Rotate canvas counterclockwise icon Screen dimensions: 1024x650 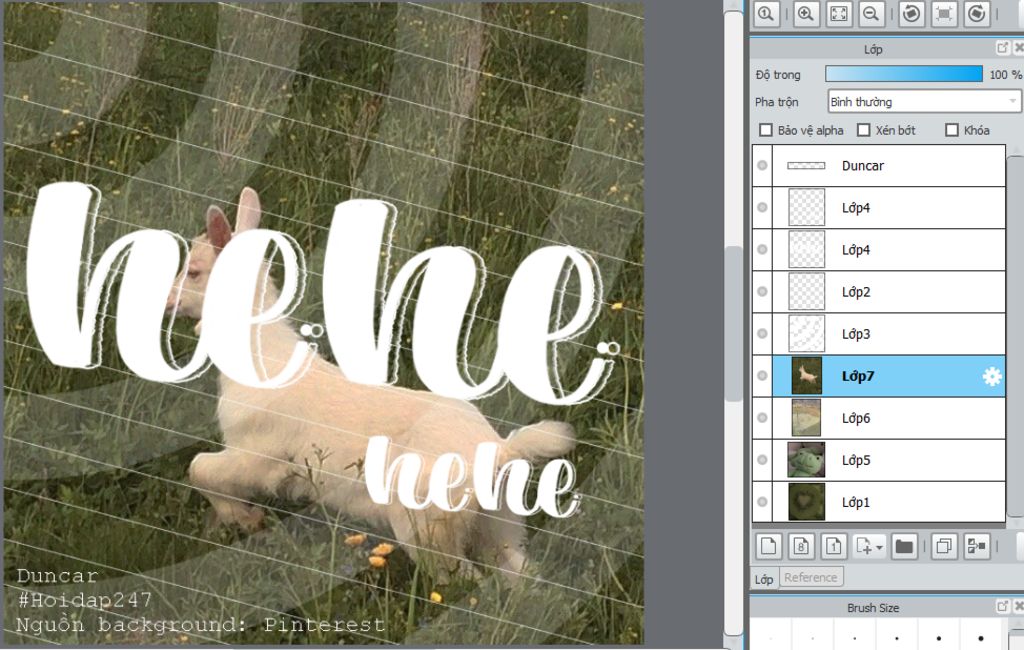[912, 14]
